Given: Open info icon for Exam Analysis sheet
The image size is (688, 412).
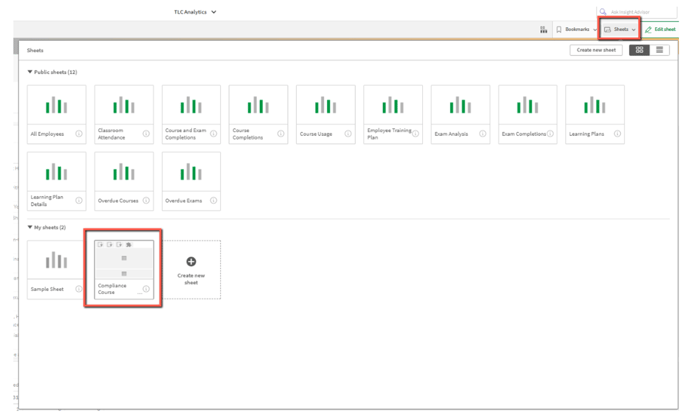Looking at the screenshot, I should [x=483, y=133].
